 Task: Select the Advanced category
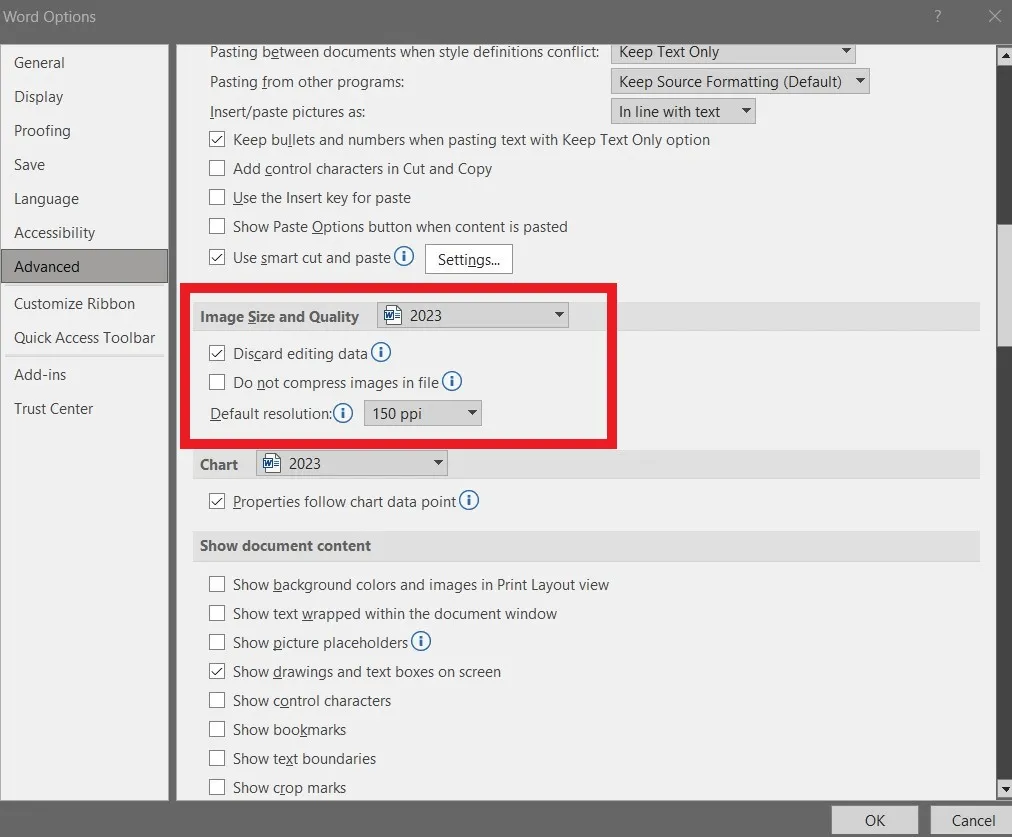click(84, 267)
